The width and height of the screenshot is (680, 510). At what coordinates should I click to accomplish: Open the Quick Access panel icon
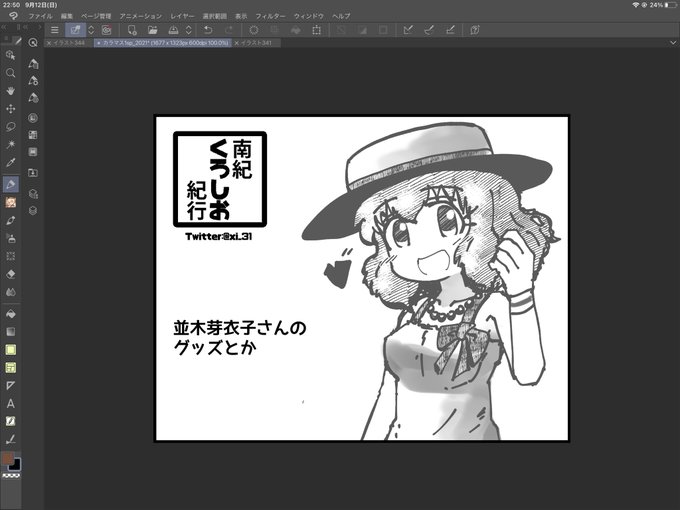33,42
